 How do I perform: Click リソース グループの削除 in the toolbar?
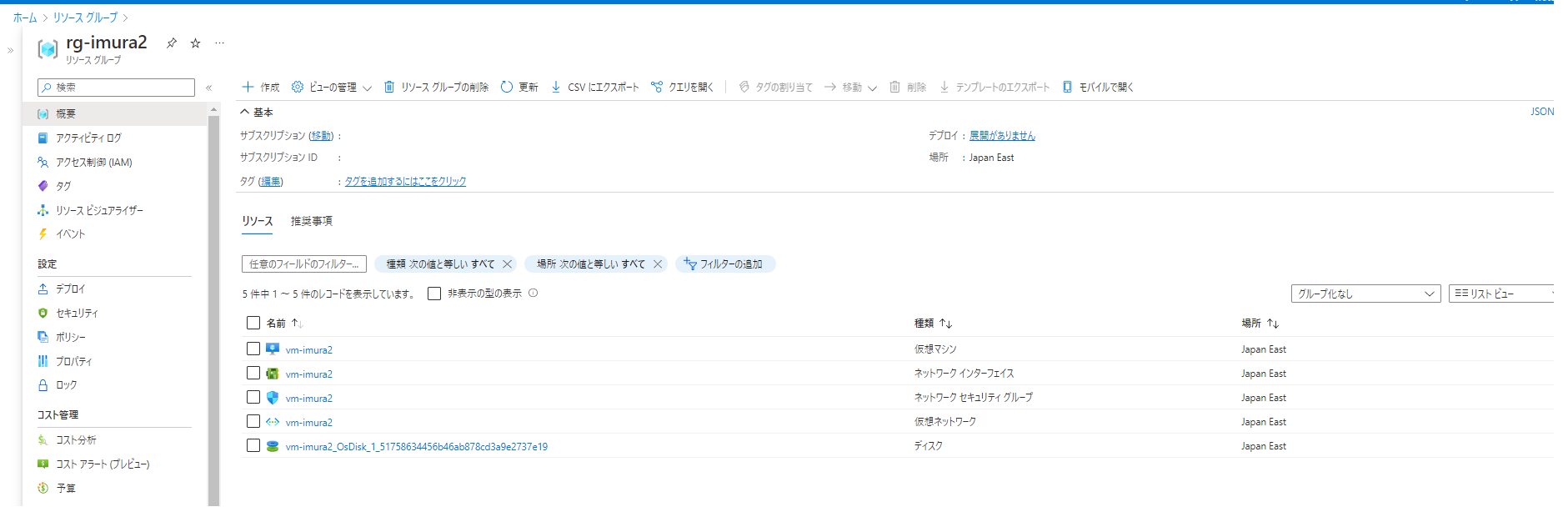(x=436, y=87)
